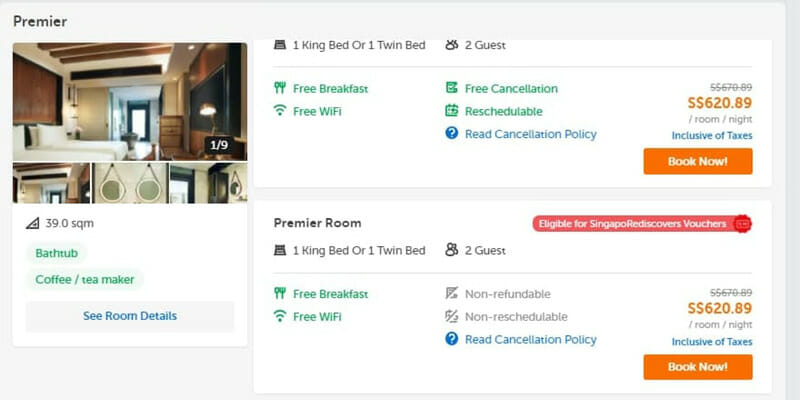
Task: Click the bed icon in lower Premier Room
Action: (x=280, y=250)
